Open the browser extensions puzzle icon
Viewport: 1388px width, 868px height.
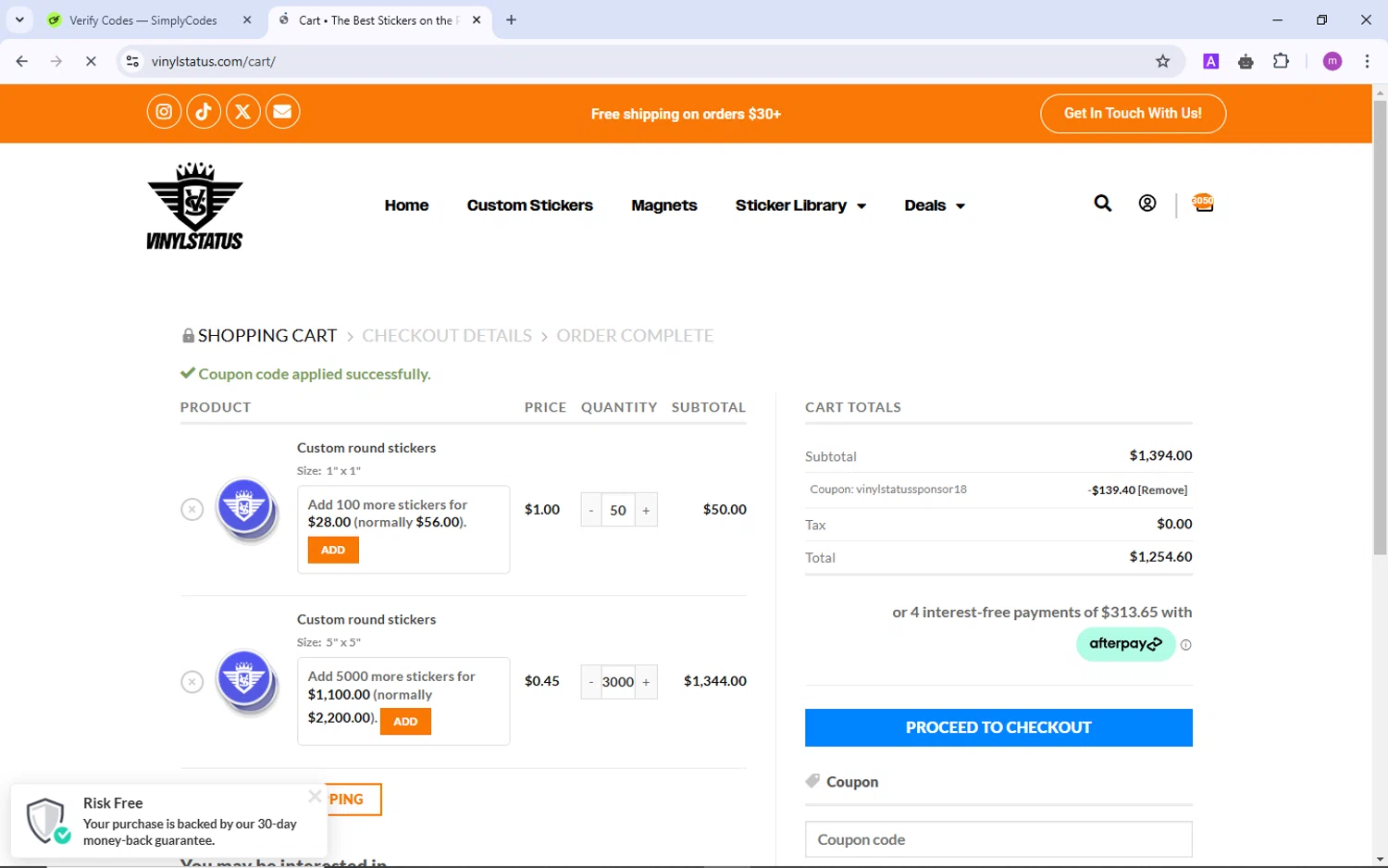[x=1282, y=61]
